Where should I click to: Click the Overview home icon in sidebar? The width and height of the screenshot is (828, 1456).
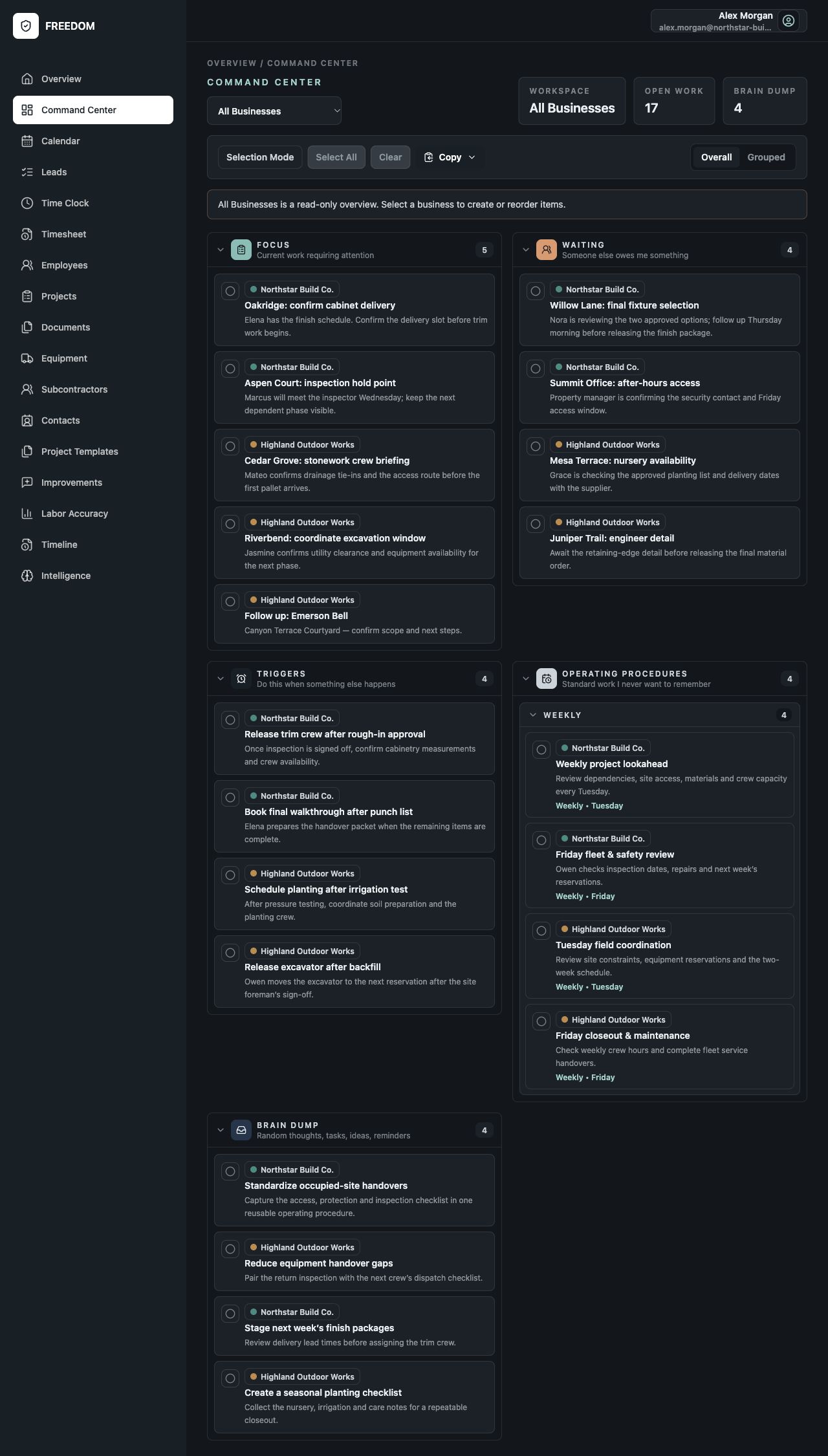pyautogui.click(x=27, y=79)
